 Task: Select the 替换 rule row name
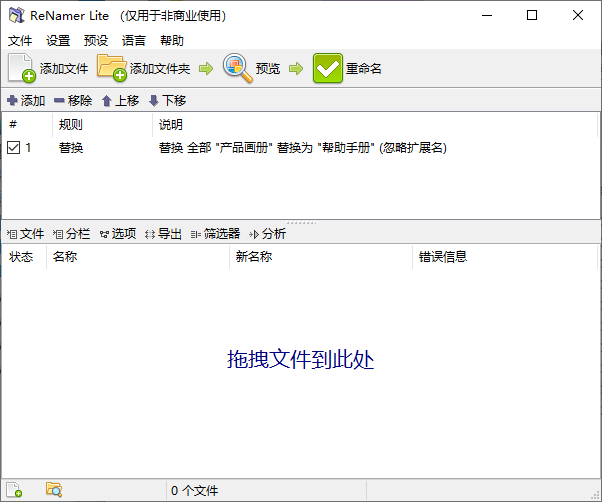71,148
